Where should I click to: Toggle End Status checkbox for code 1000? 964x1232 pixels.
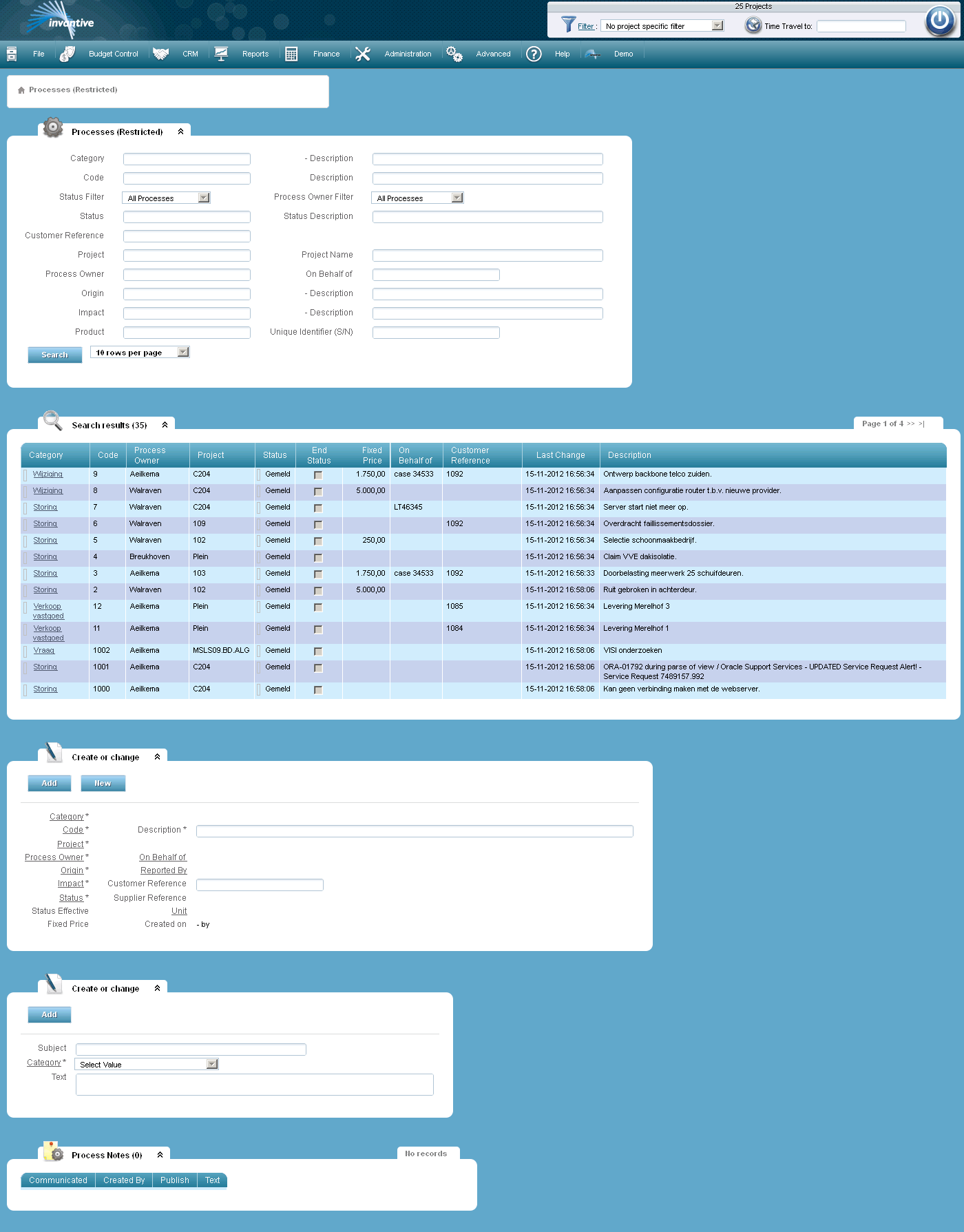pos(318,690)
